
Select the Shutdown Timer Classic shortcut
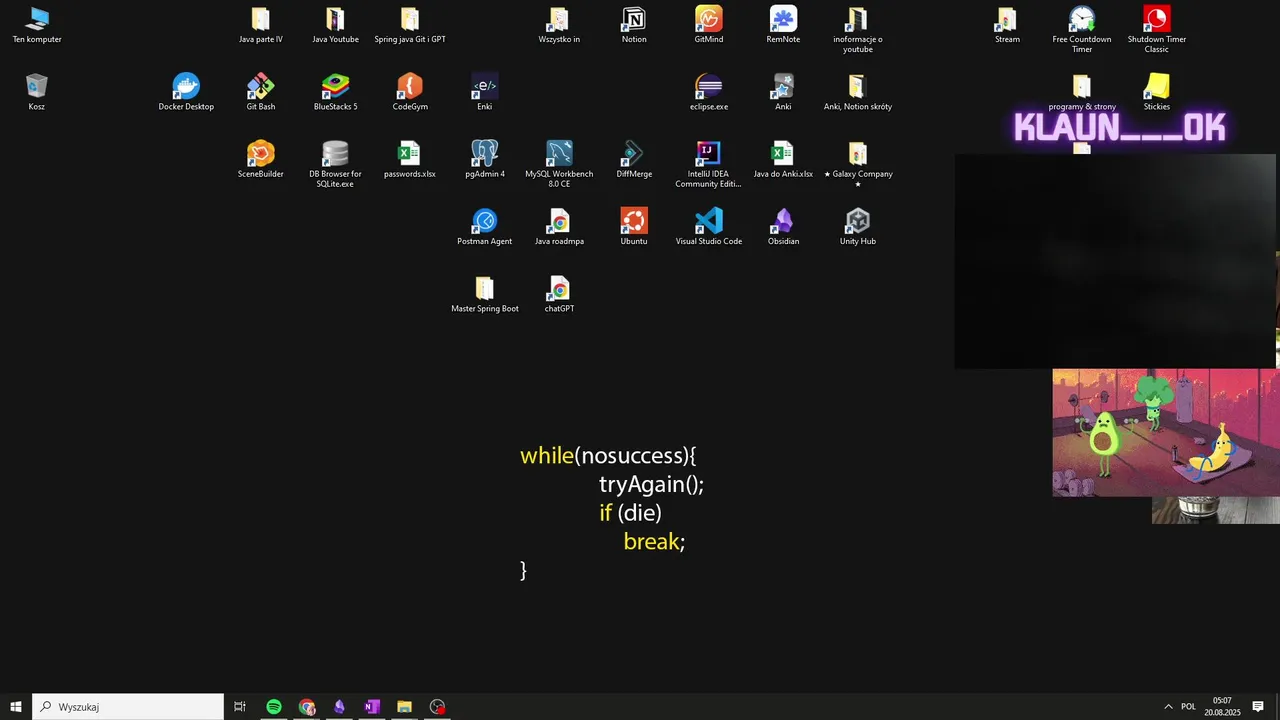click(x=1157, y=30)
